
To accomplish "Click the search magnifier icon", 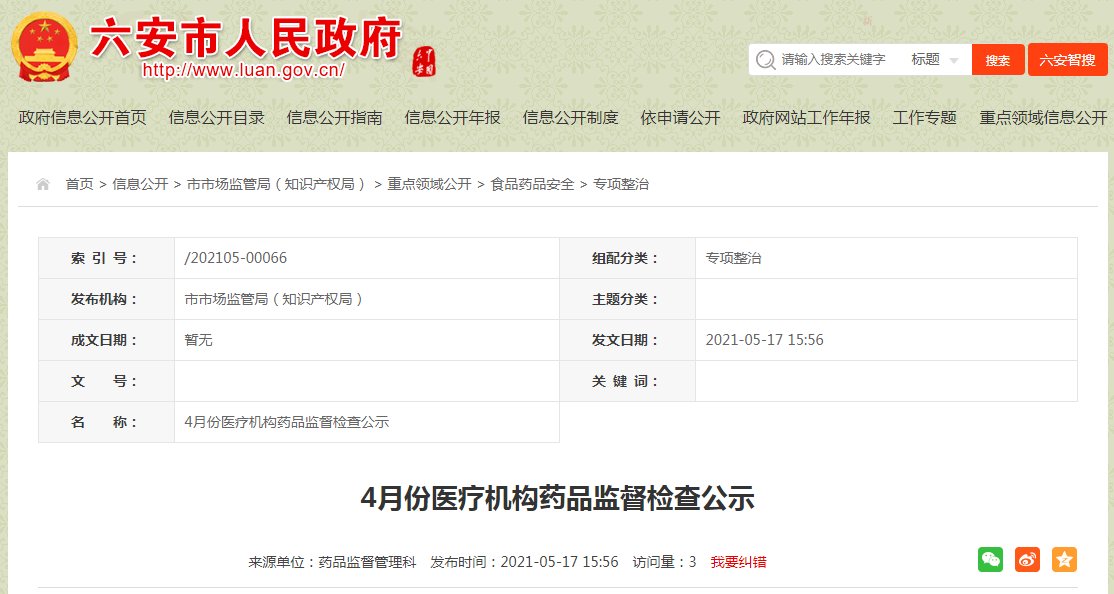I will click(x=765, y=60).
